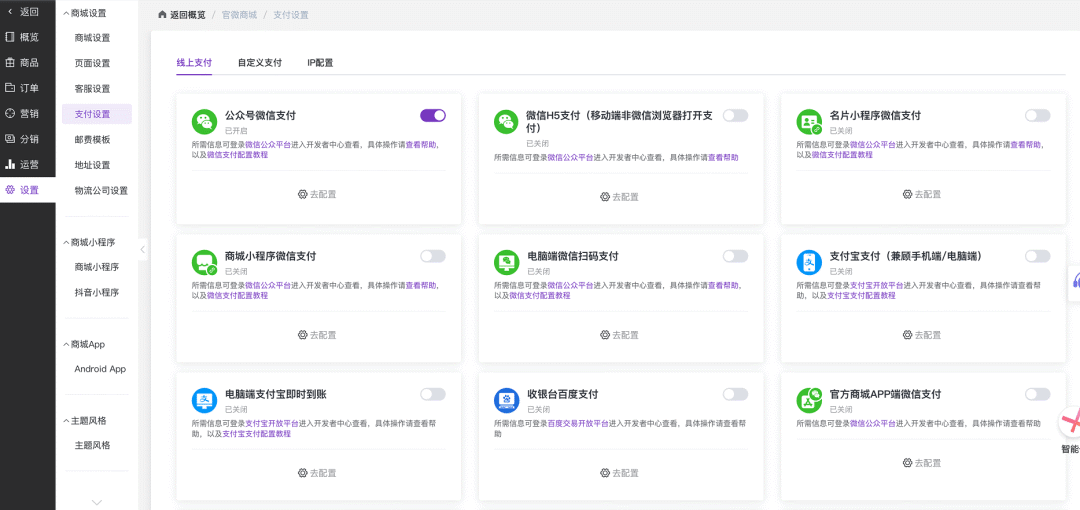Open the 概览 overview sidebar icon
The height and width of the screenshot is (510, 1080).
[x=10, y=37]
